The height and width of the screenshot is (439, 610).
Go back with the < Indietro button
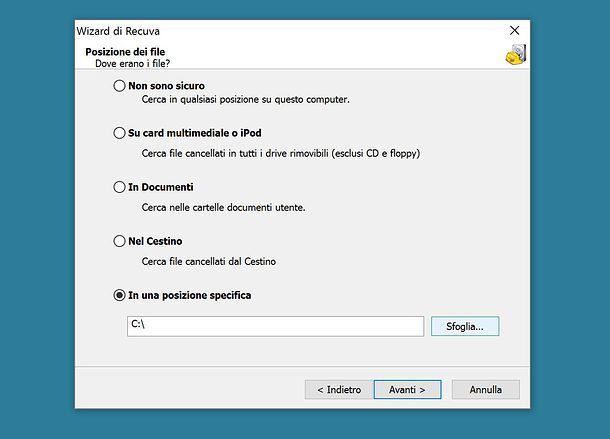pos(339,390)
